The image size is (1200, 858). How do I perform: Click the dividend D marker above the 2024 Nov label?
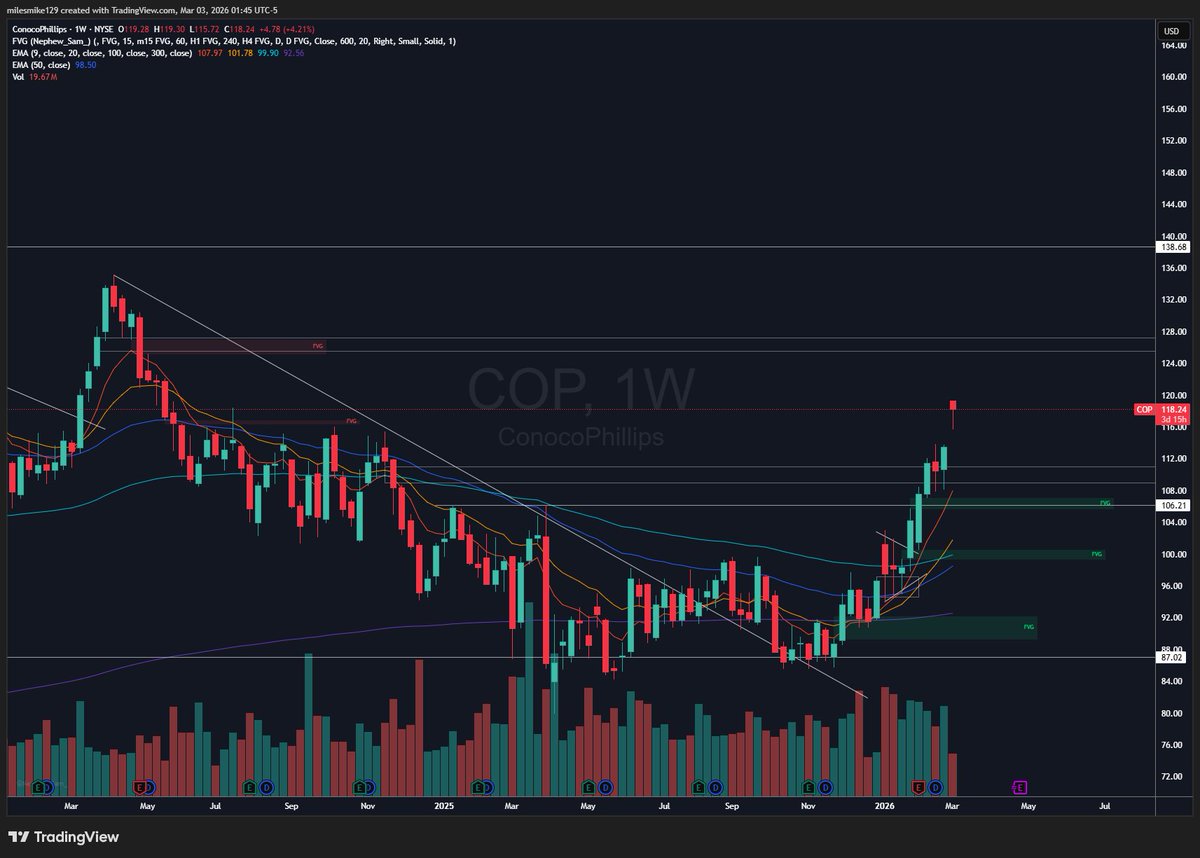coord(371,787)
